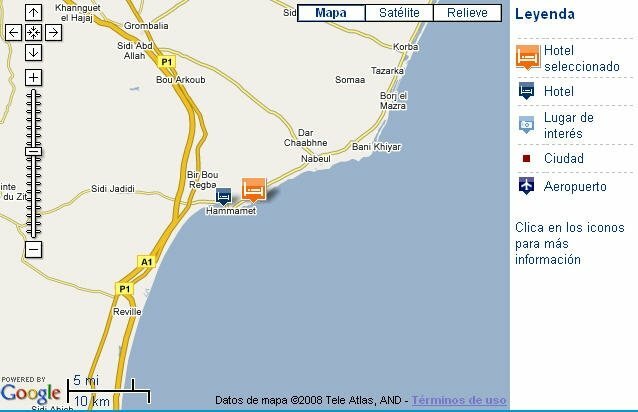Click the Tazarka label
638x412 pixels.
[387, 71]
